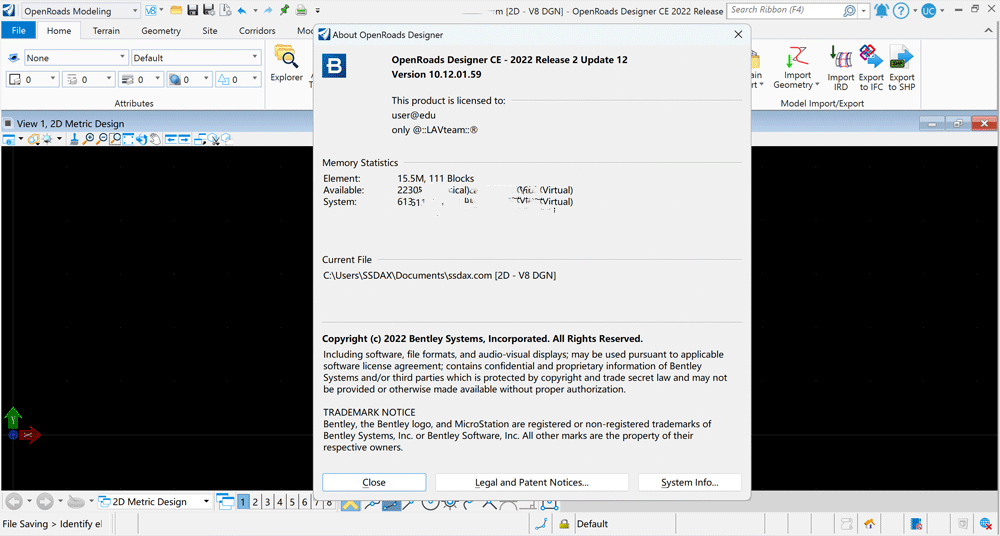Screen dimensions: 1000x536
Task: Click the Rotate View icon in View 1
Action: (141, 139)
